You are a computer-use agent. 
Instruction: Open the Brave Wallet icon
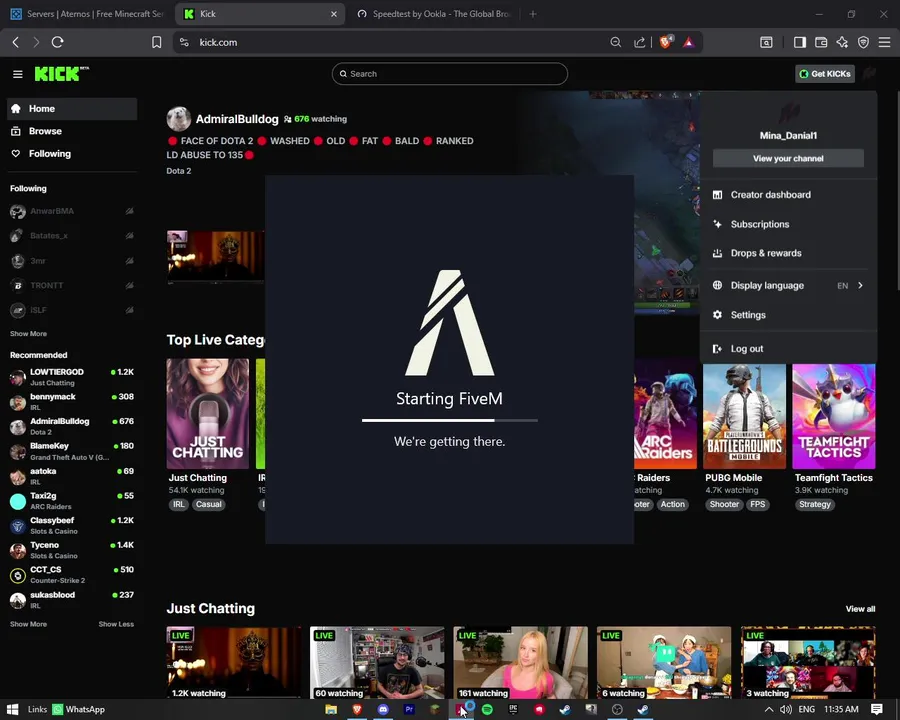821,42
